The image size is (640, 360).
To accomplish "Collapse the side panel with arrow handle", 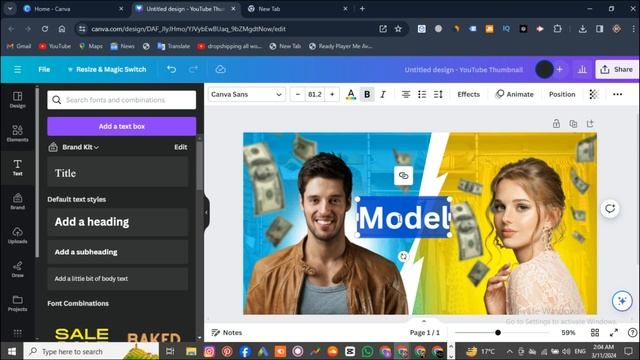I will 206,212.
